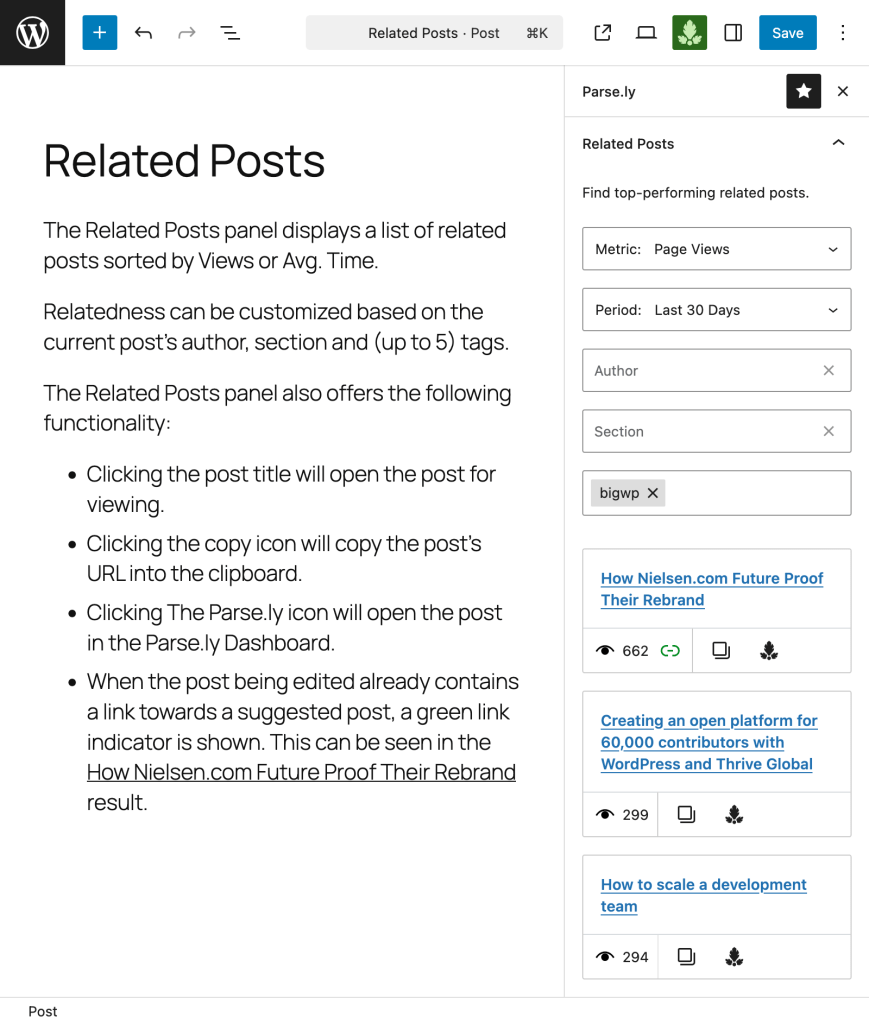This screenshot has height=1024, width=869.
Task: Open the Period Last 30 Days dropdown
Action: pos(716,310)
